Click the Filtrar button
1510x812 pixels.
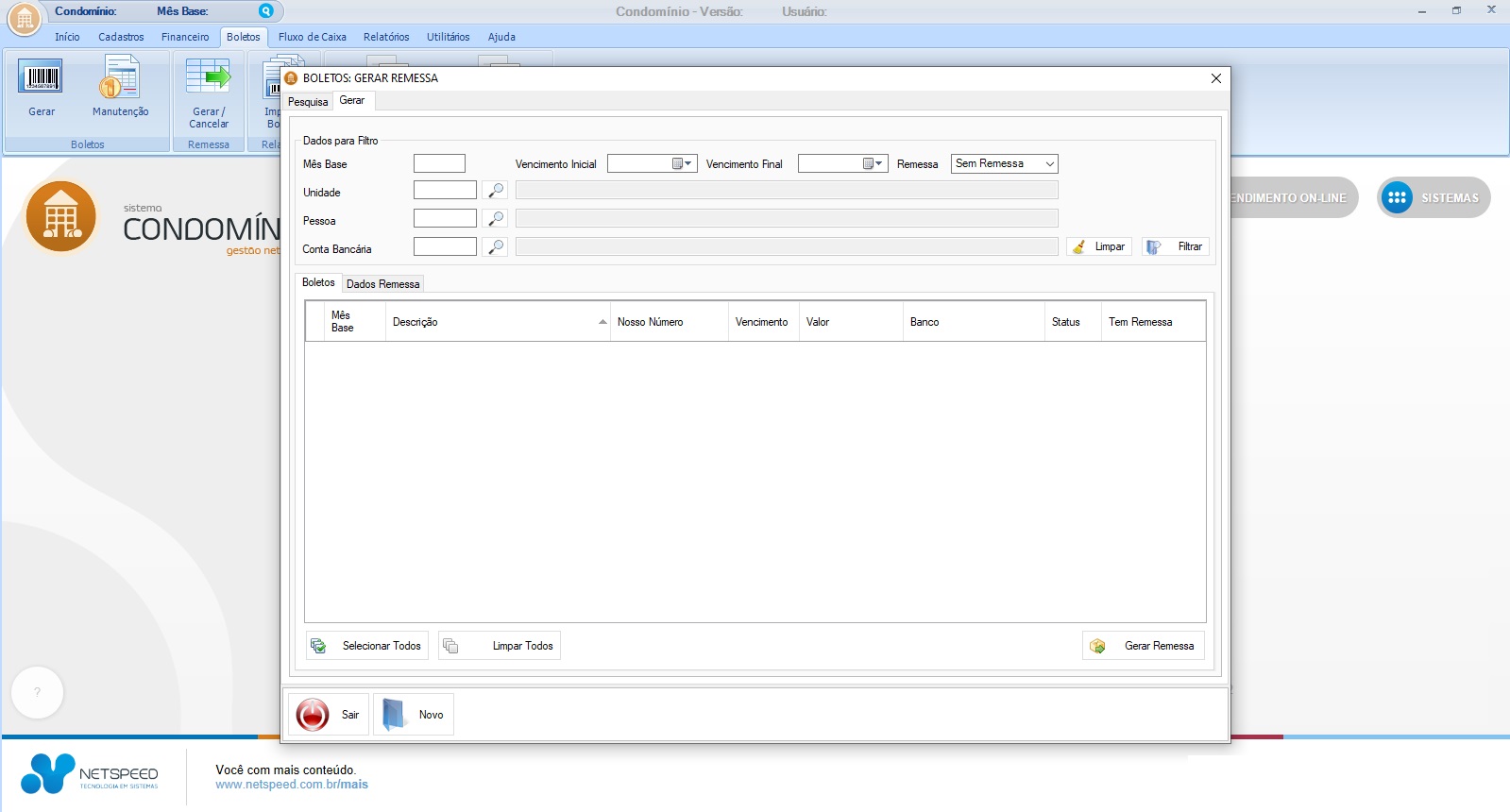(x=1175, y=246)
